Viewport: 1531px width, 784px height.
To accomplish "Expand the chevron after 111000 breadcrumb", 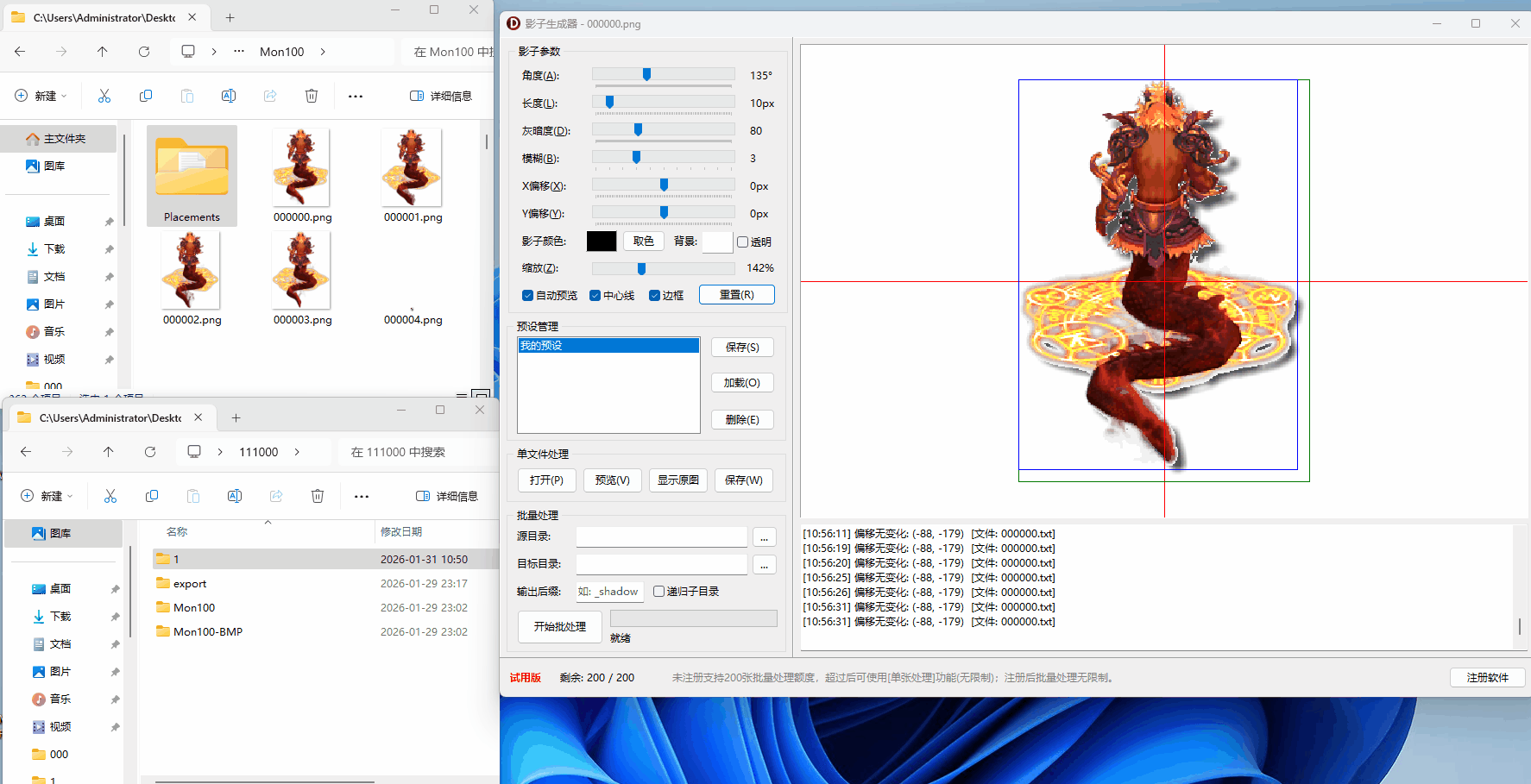I will (297, 452).
